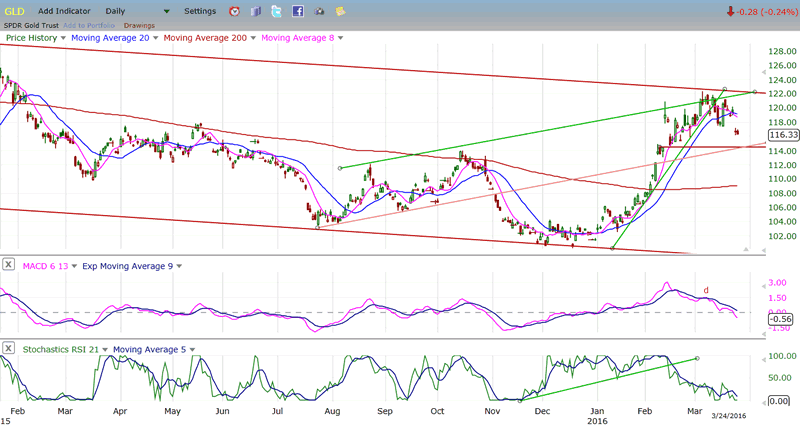Expand the Price History options
The height and width of the screenshot is (426, 800).
tap(64, 37)
